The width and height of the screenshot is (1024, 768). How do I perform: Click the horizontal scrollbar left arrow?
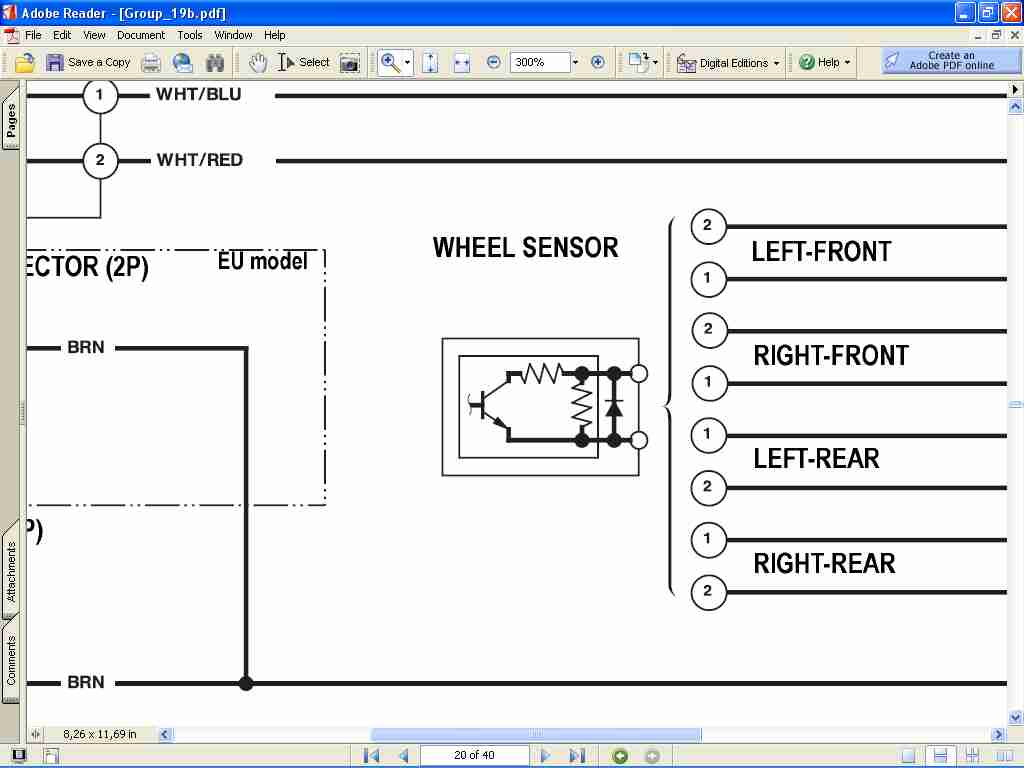pos(165,734)
